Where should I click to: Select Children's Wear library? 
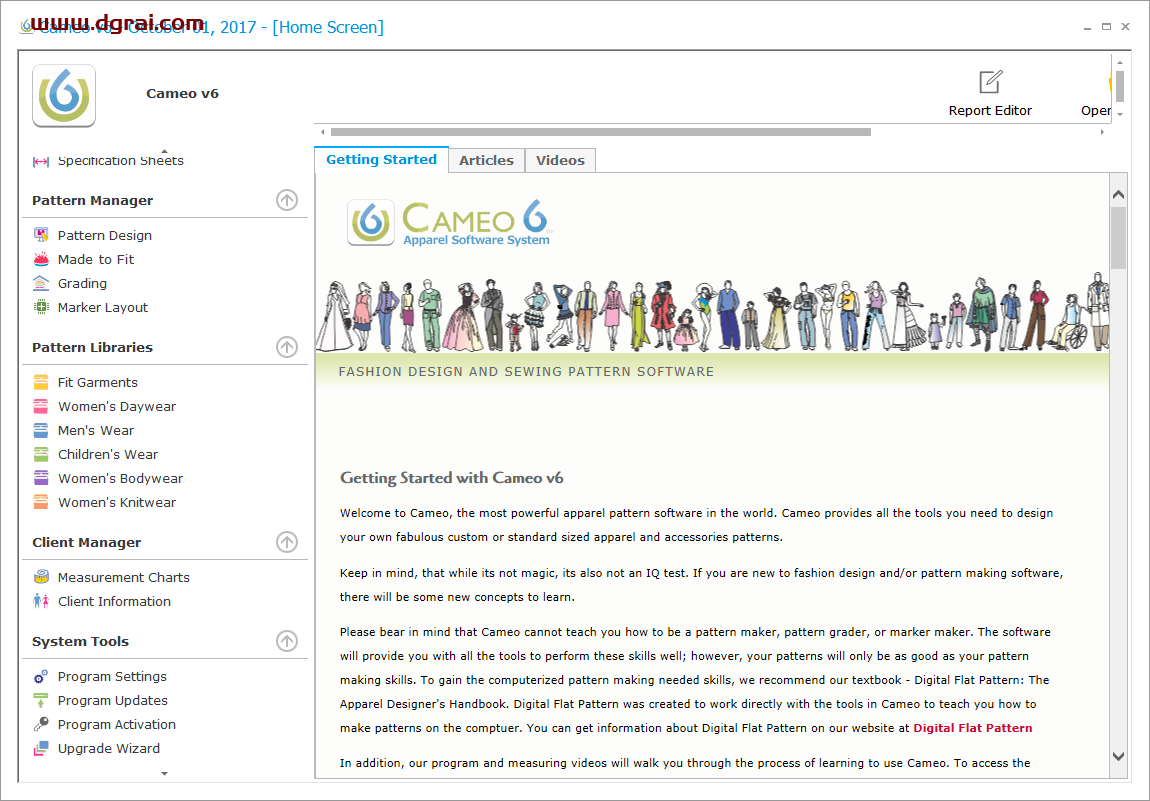[108, 455]
